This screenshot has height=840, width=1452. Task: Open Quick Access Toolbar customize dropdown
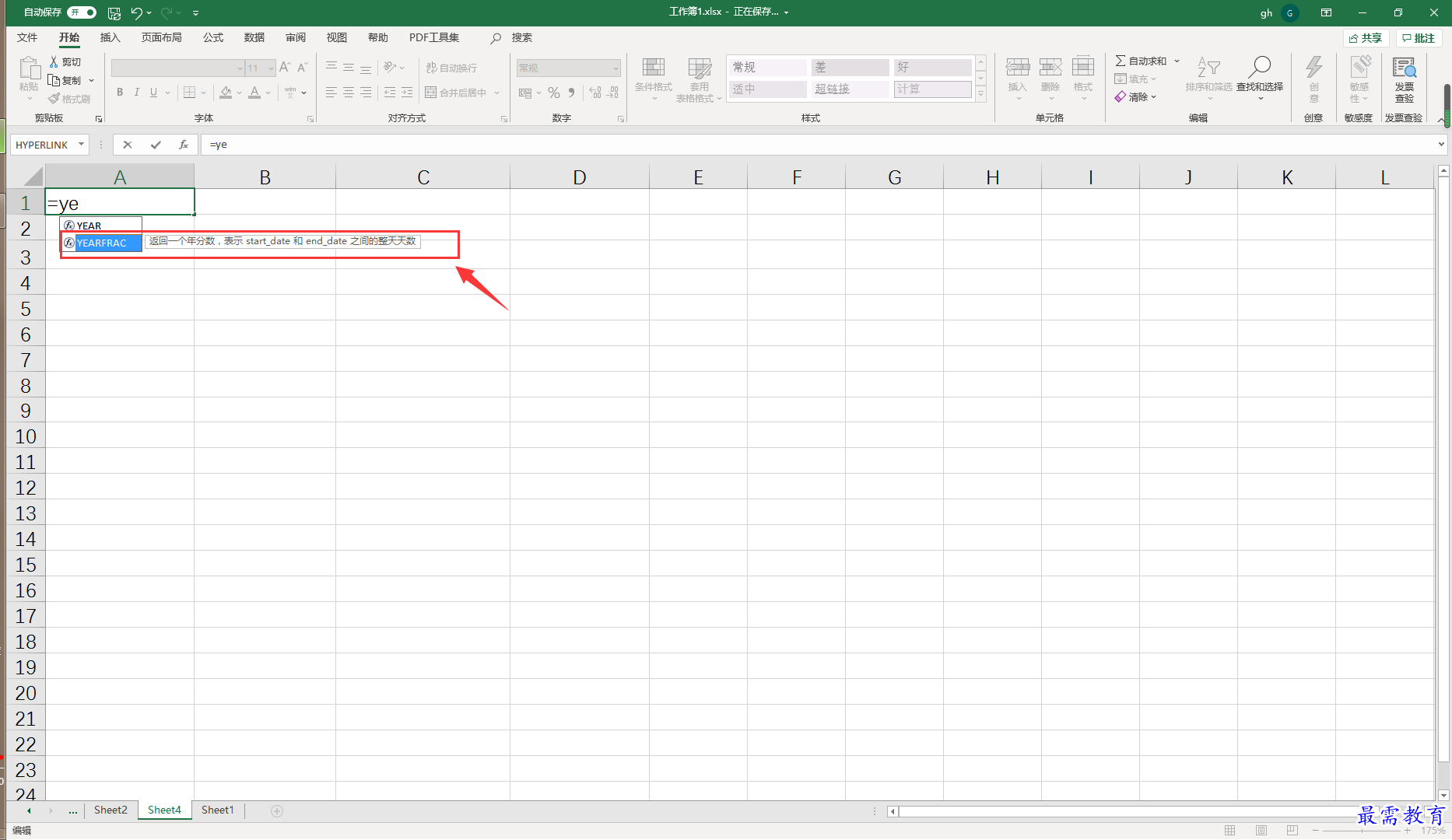pos(195,12)
